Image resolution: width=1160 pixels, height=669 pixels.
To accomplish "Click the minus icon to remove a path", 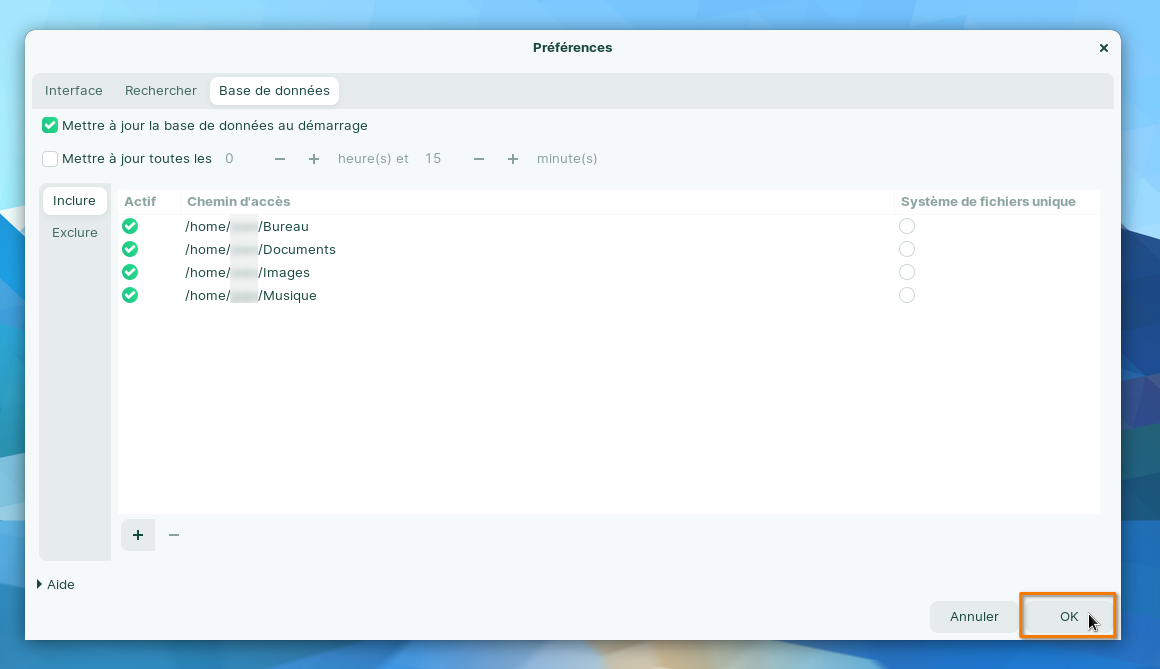I will point(174,535).
